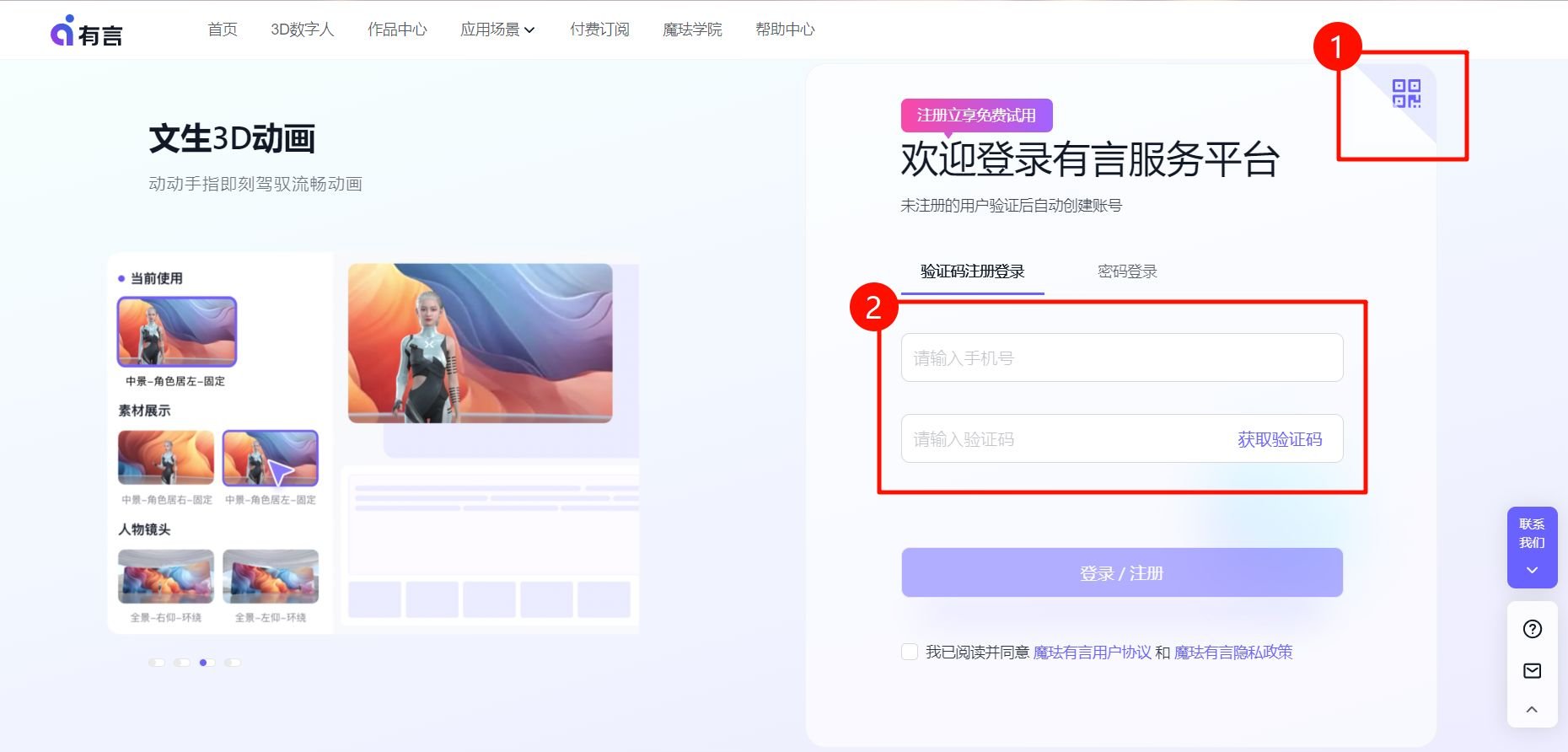
Task: Switch to the 密码登录 tab
Action: tap(1127, 271)
